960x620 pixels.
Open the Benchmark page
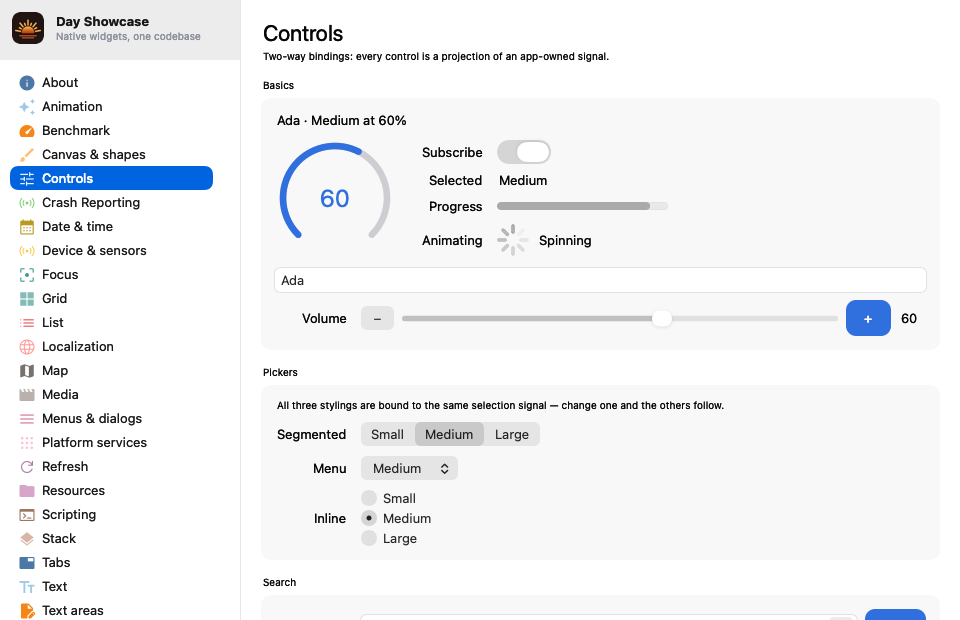[111, 130]
